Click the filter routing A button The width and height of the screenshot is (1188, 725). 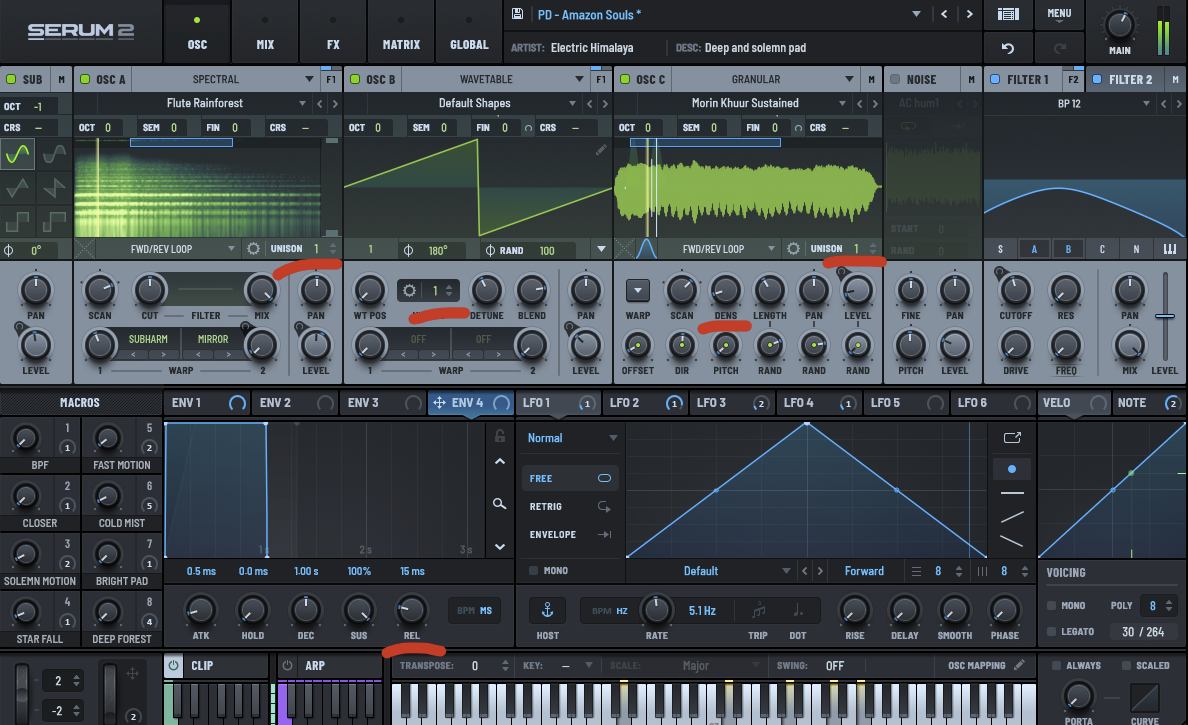pos(1034,249)
